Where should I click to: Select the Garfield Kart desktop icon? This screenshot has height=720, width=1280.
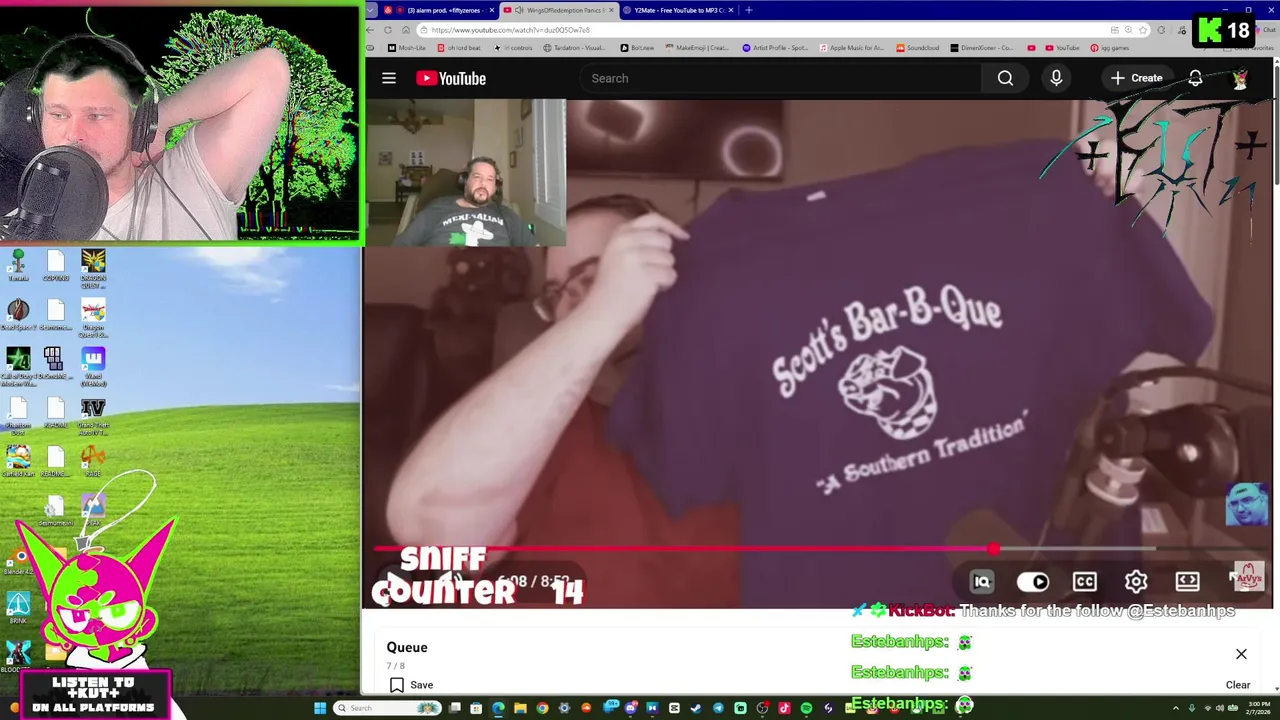pos(18,461)
